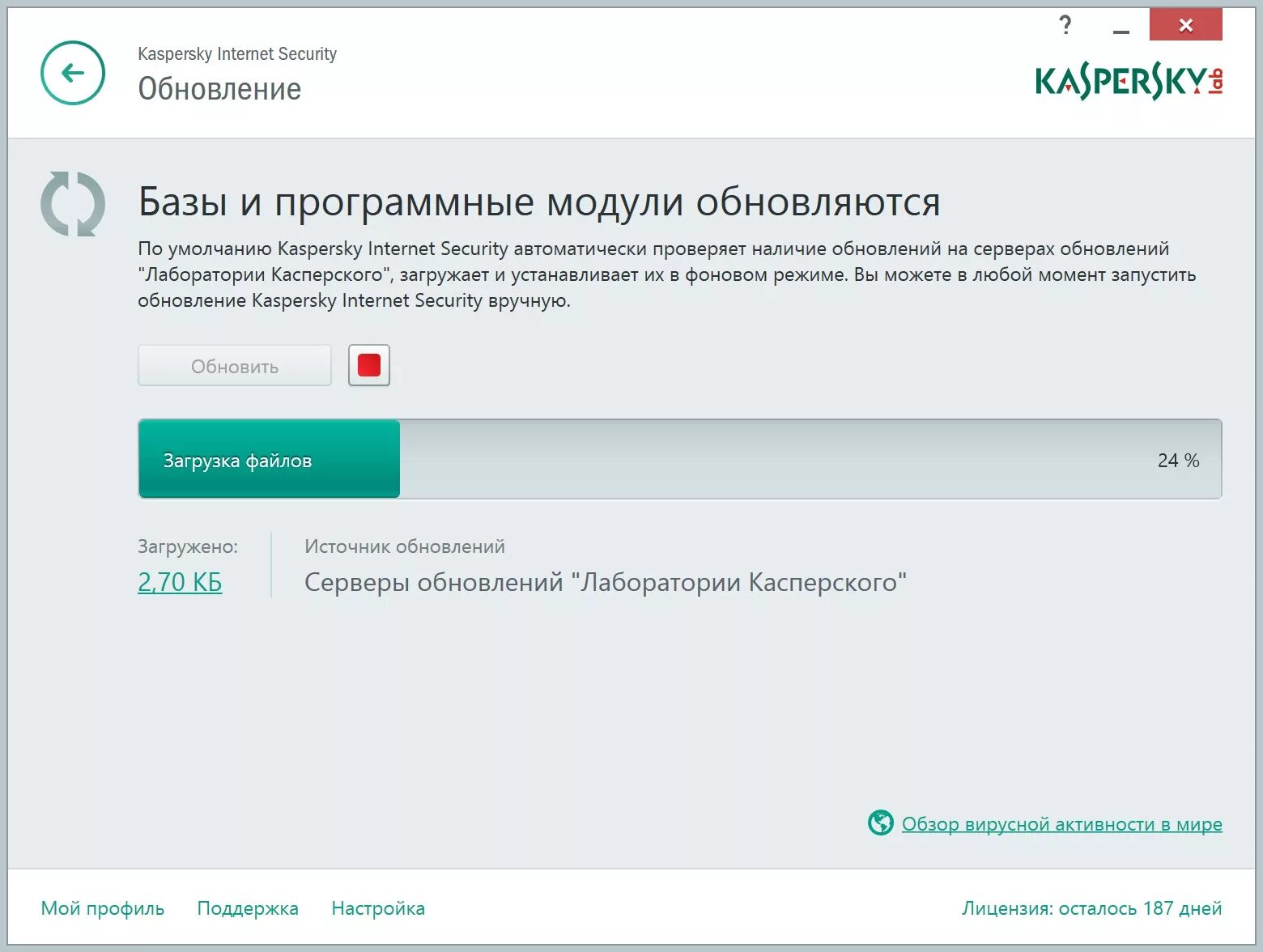Click the 24 % progress value

pos(1178,461)
